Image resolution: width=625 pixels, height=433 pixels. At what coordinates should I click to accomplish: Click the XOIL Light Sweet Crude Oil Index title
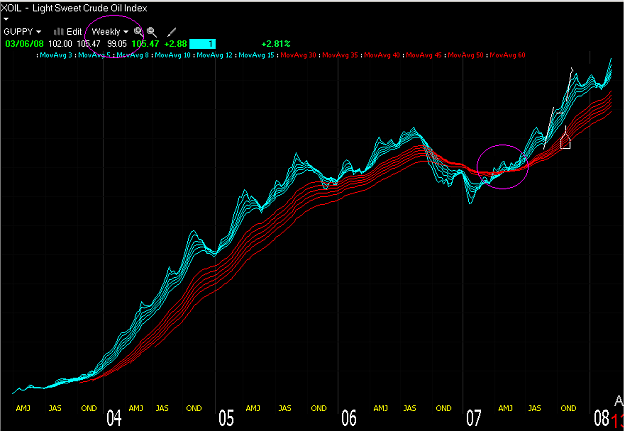(74, 8)
